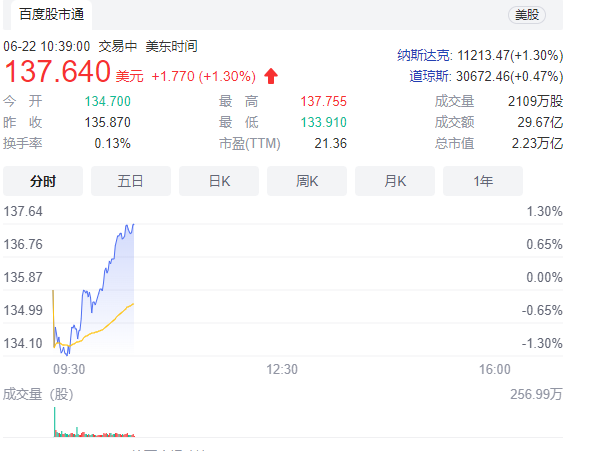Click the red up arrow icon
The image size is (593, 451).
[271, 76]
